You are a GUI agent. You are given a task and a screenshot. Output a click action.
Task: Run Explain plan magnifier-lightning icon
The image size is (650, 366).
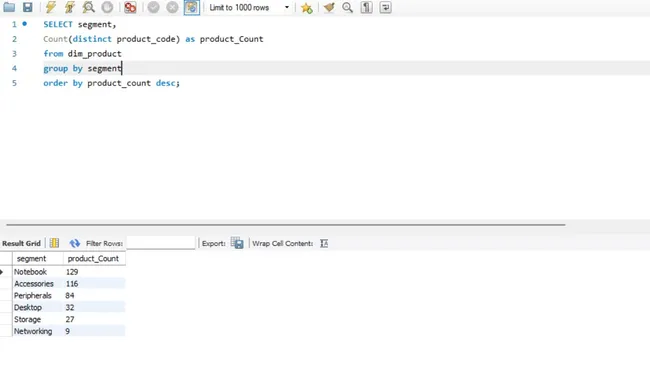click(88, 7)
